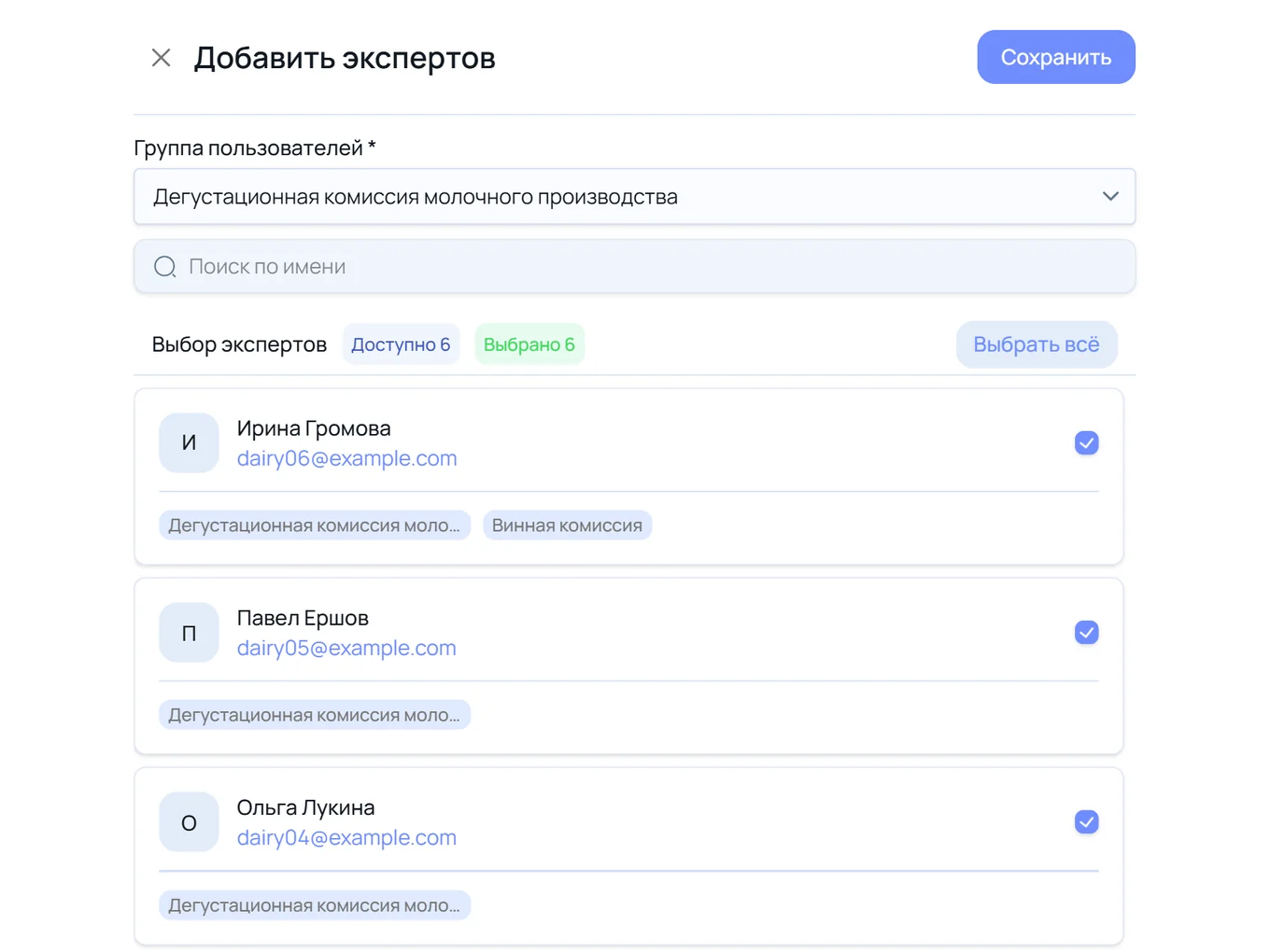The image size is (1270, 952).
Task: Click the Группа пользователей label
Action: pos(255,147)
